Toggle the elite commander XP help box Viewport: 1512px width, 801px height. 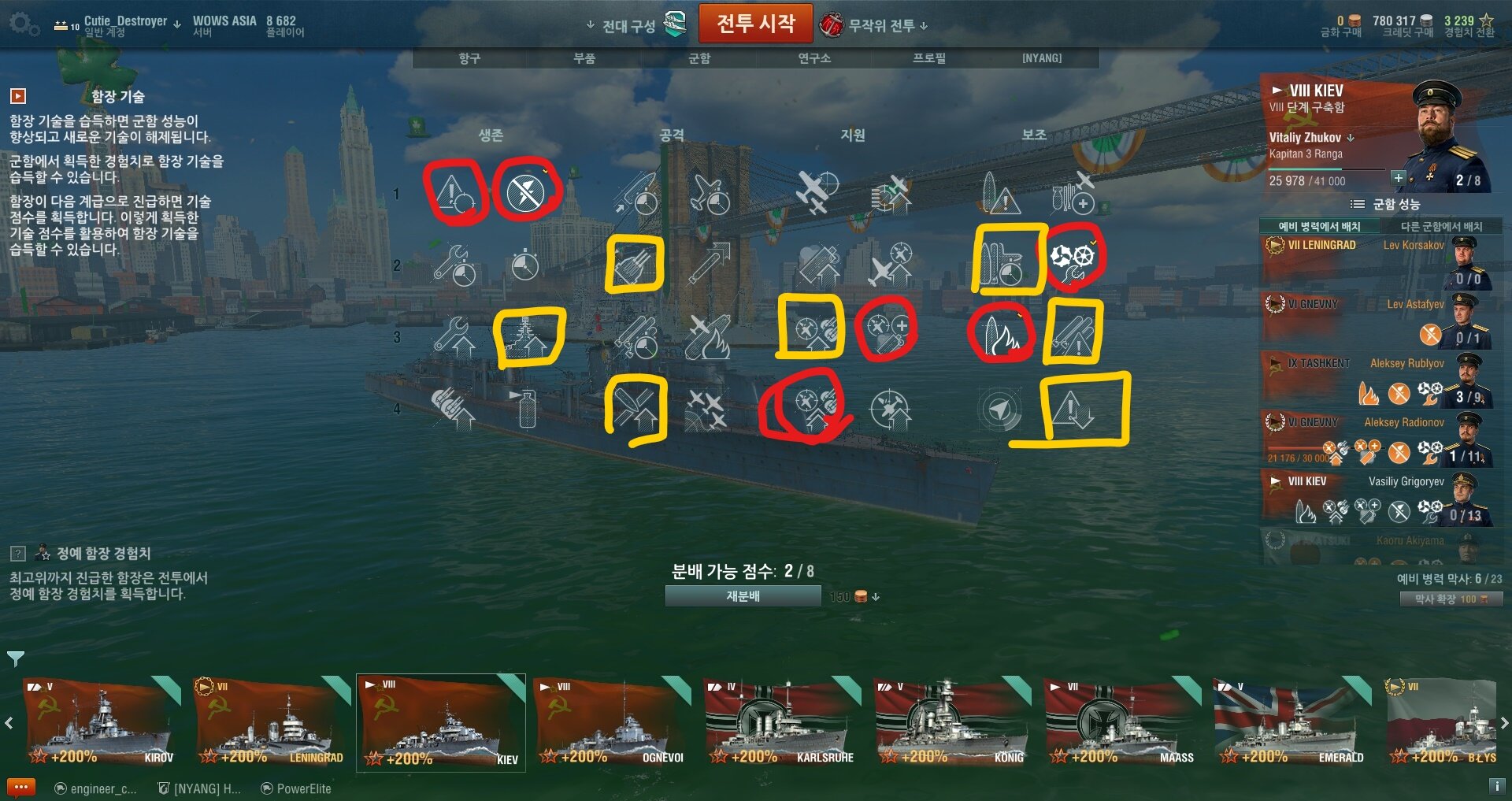tap(18, 553)
